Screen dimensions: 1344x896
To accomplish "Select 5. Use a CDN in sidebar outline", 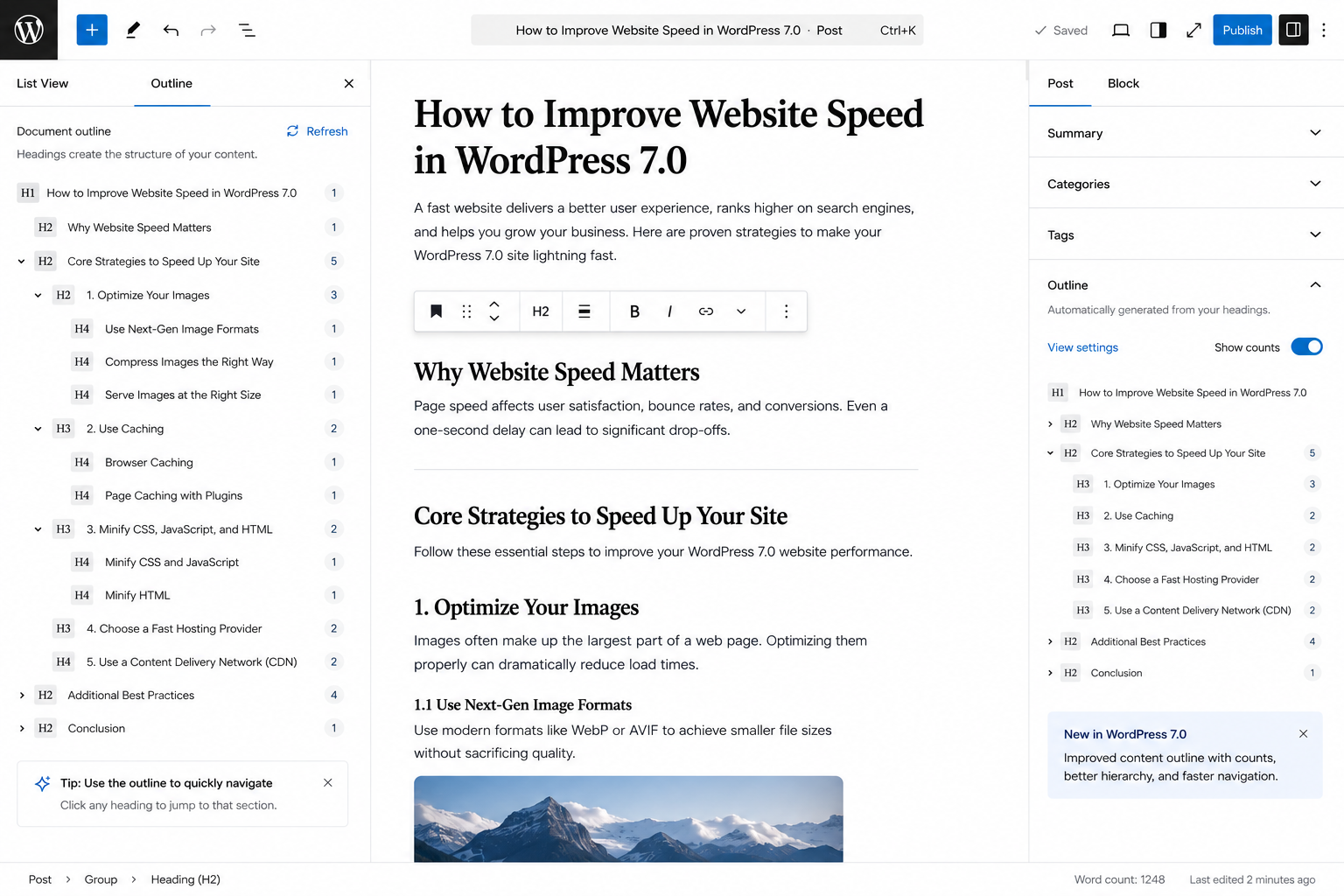I will (x=1197, y=611).
